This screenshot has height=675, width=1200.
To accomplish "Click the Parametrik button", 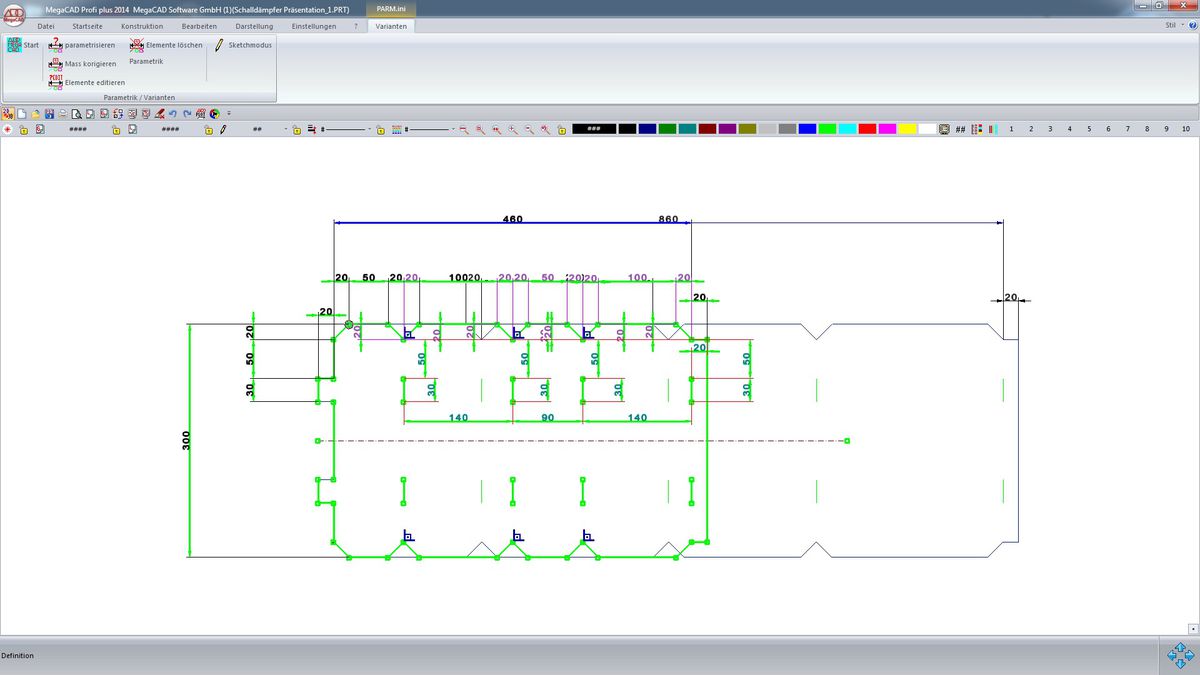I will coord(146,62).
